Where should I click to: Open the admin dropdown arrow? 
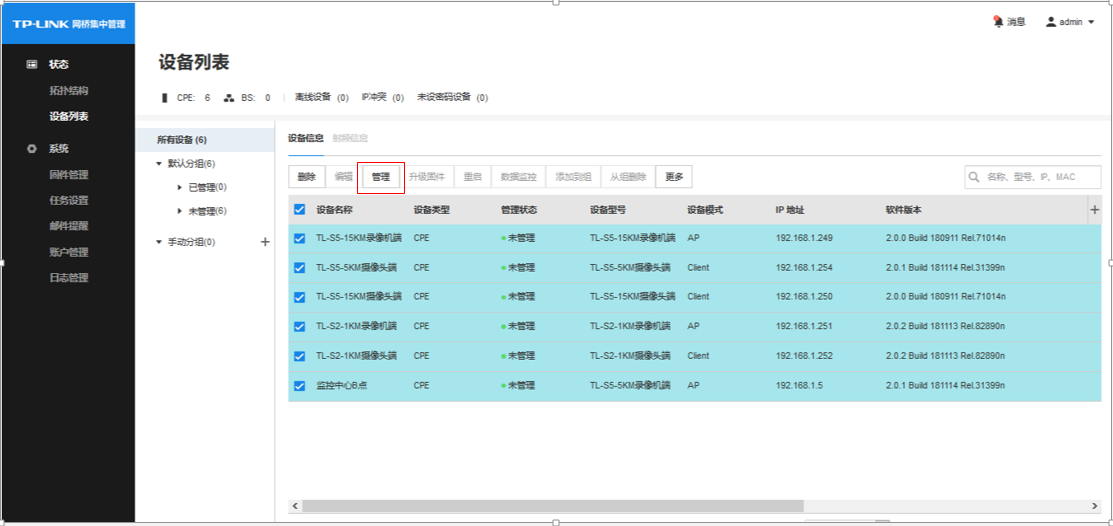(1090, 22)
